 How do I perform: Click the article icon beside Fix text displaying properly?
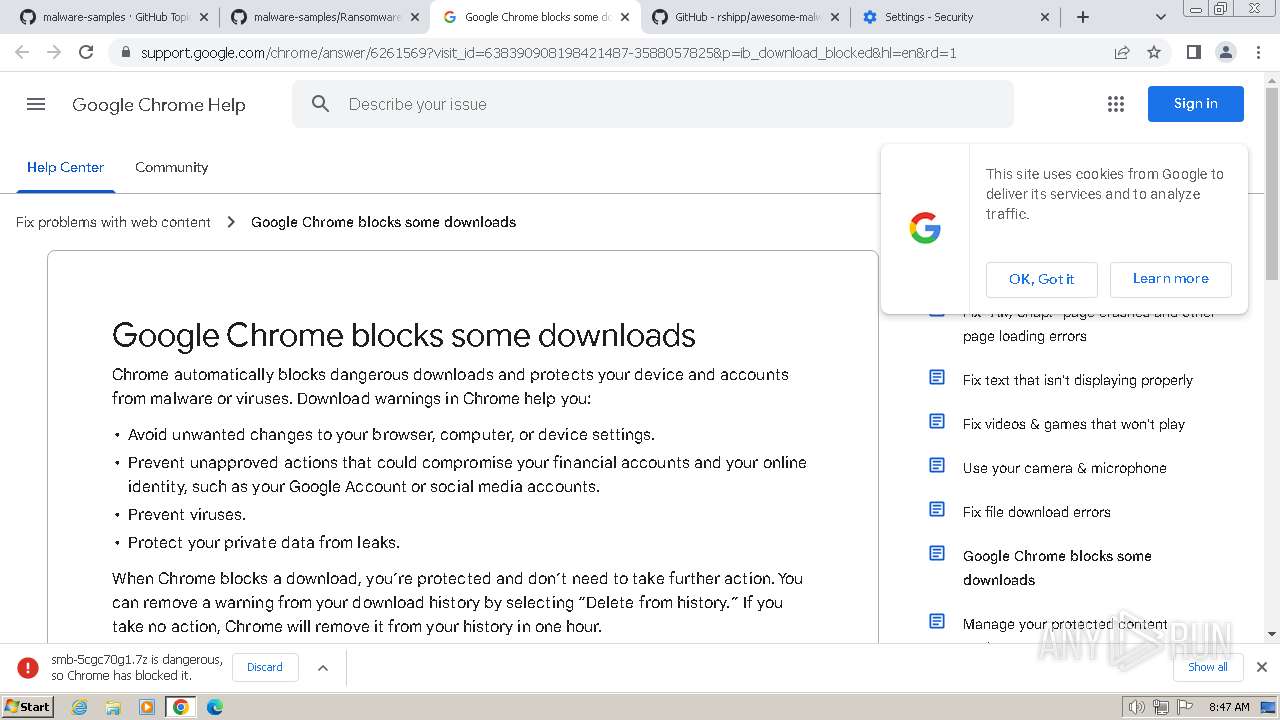(937, 378)
